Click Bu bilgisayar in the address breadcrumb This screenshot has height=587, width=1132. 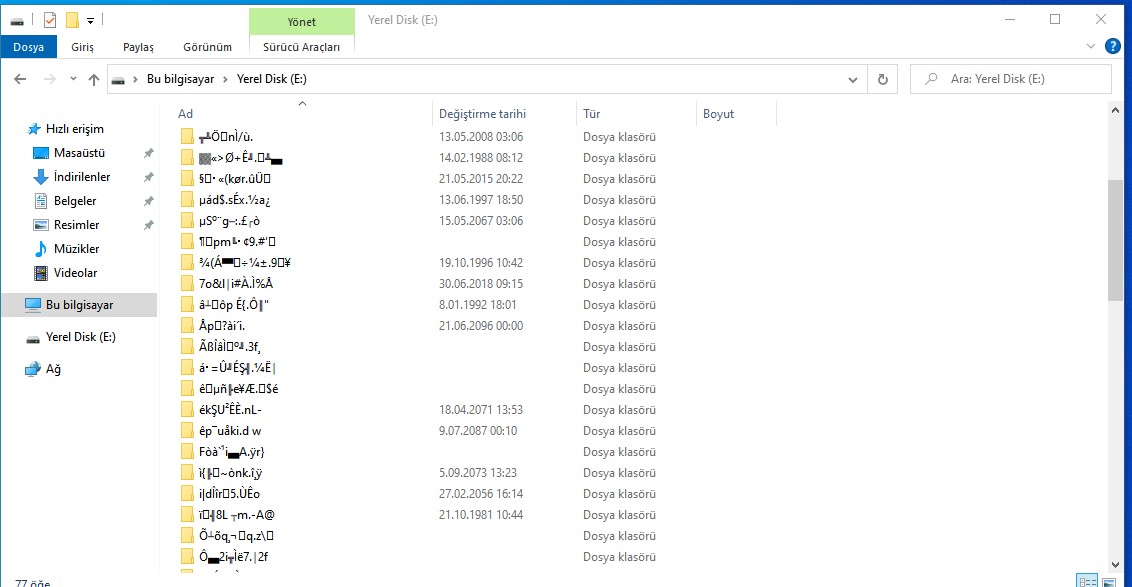pos(181,79)
